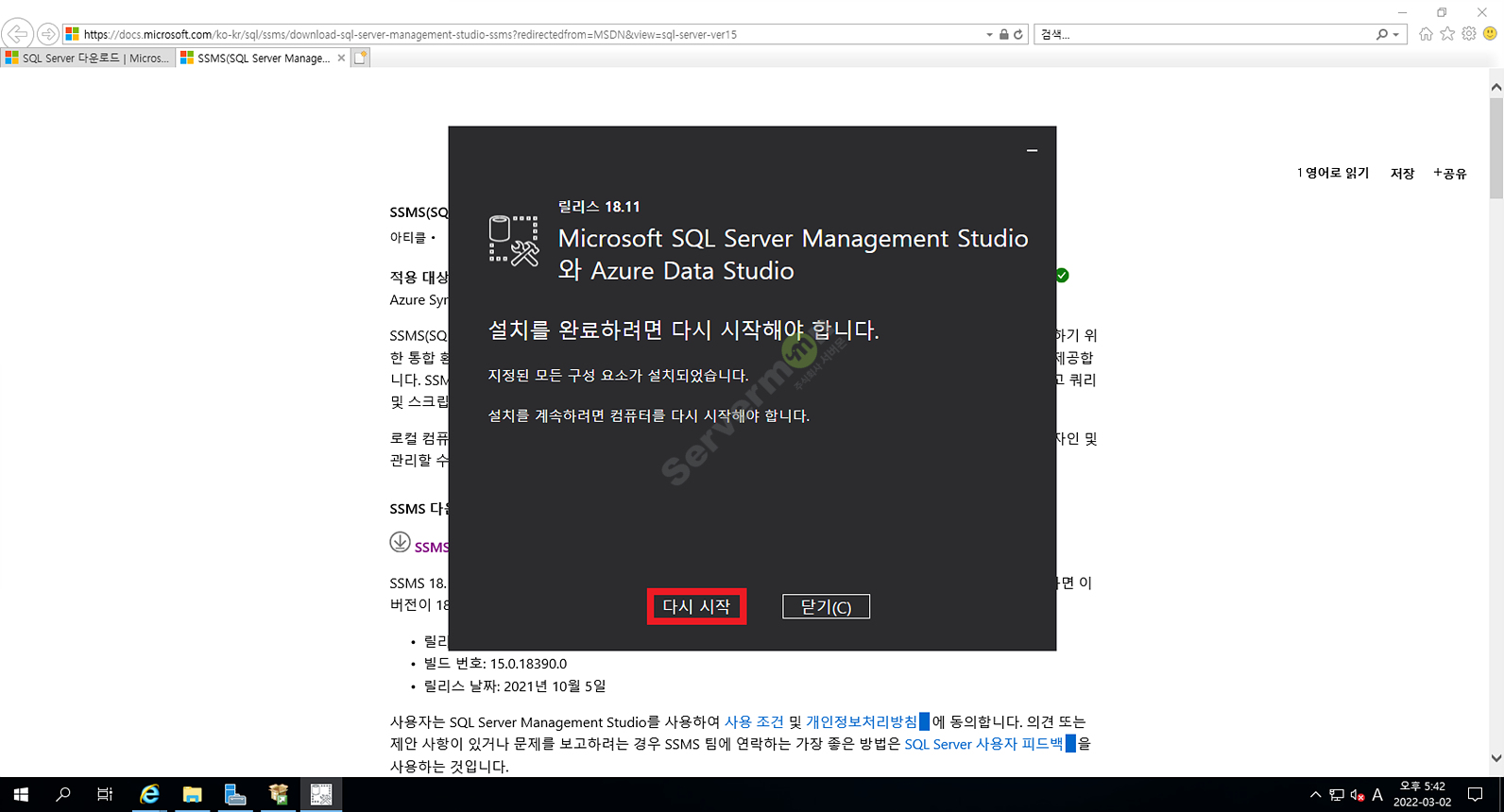The height and width of the screenshot is (812, 1504).
Task: Open 사용 조건 link
Action: point(754,721)
